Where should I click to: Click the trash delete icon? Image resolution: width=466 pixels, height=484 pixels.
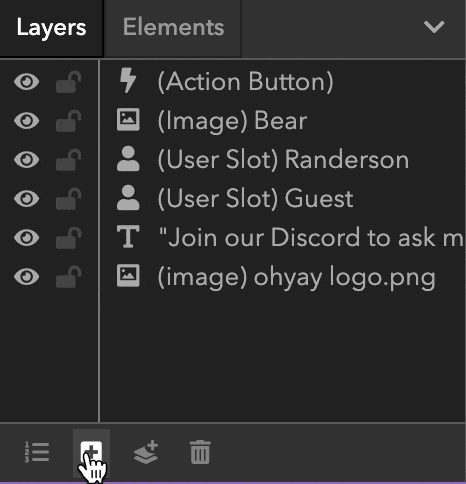coord(200,452)
